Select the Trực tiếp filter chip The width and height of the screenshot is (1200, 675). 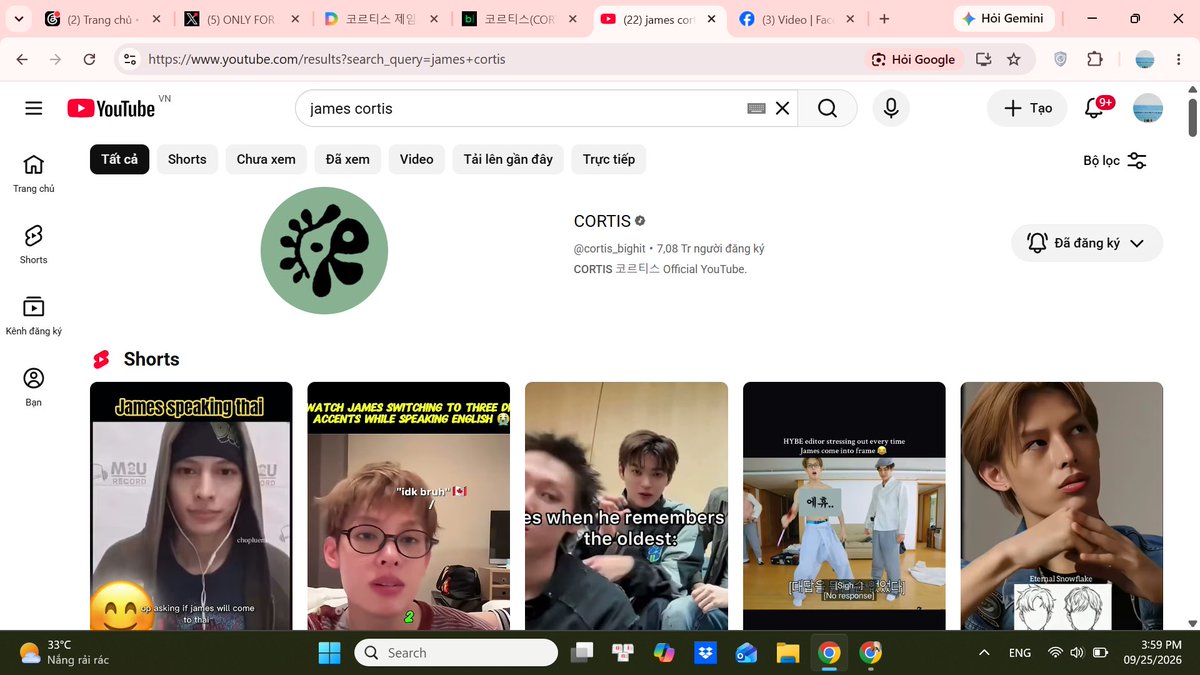click(x=609, y=159)
